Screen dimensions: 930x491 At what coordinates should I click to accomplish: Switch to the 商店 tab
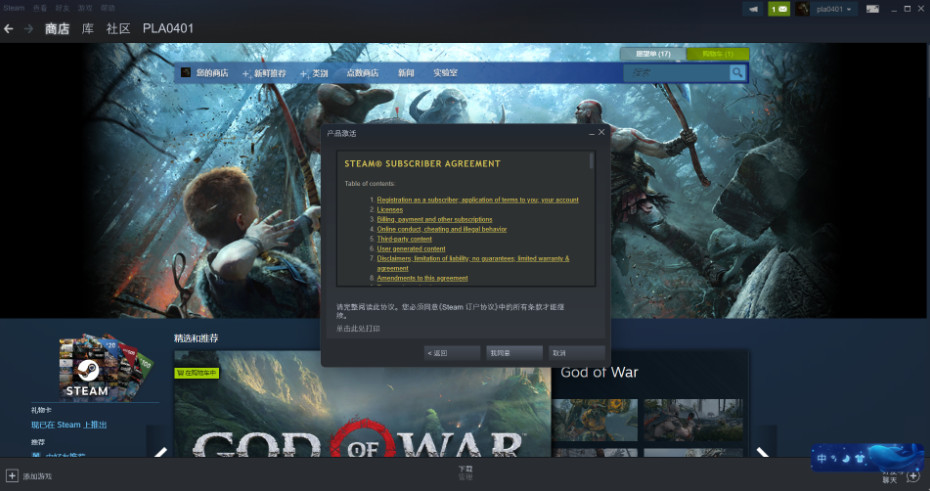pyautogui.click(x=57, y=28)
